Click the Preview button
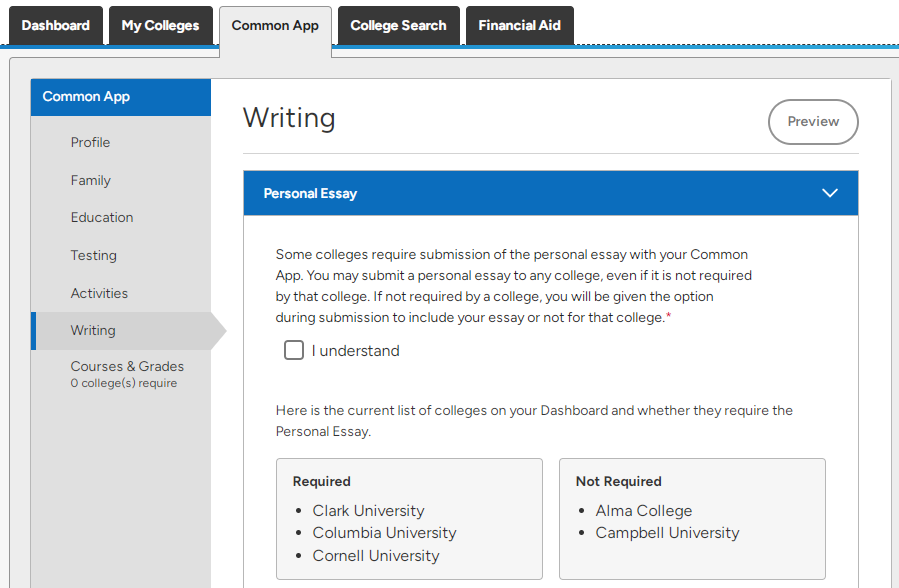 point(813,121)
